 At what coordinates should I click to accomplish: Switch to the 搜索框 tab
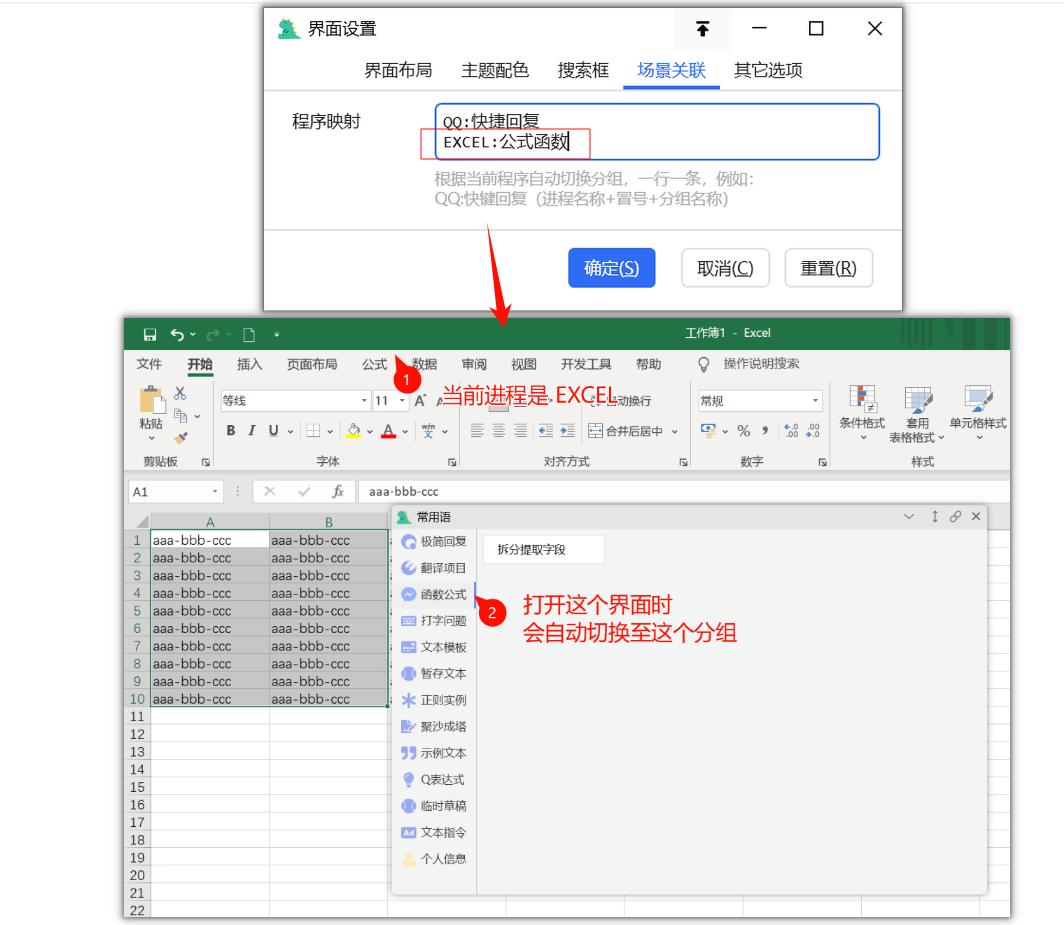coord(583,70)
